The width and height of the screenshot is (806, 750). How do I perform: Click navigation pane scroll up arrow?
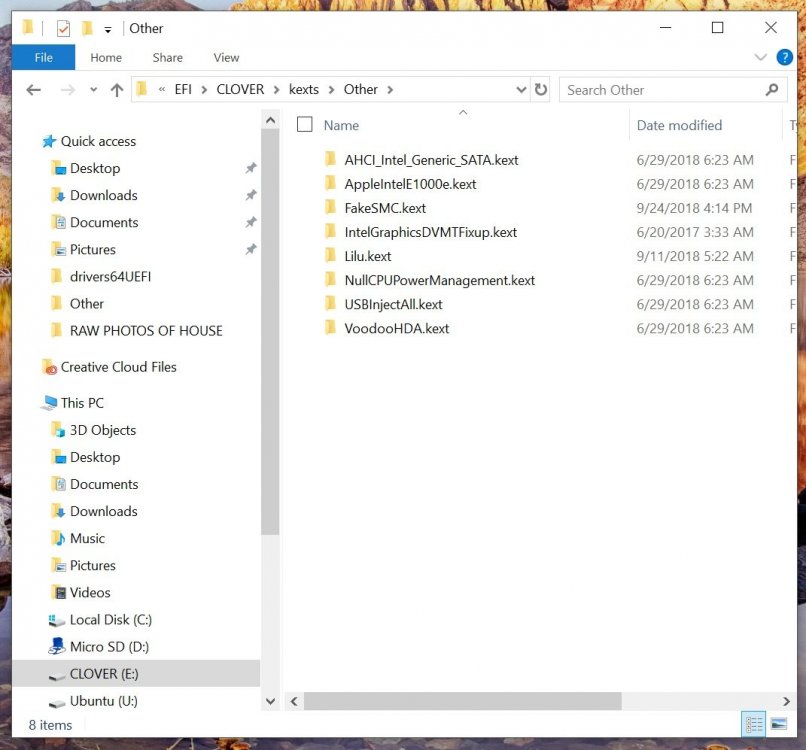[270, 121]
